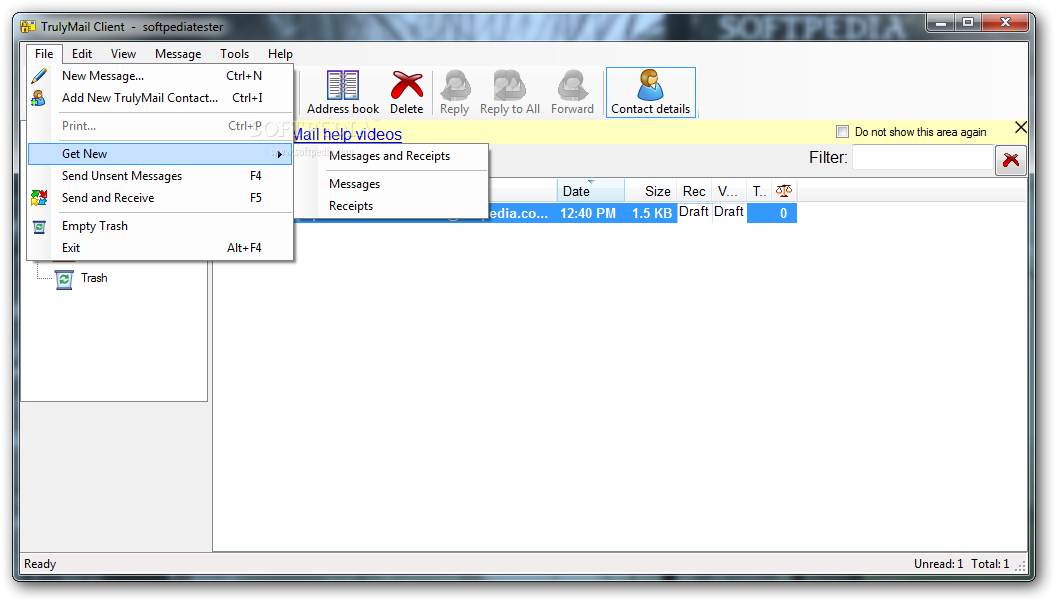Close the yellow help videos banner
1056x602 pixels.
pos(1021,127)
